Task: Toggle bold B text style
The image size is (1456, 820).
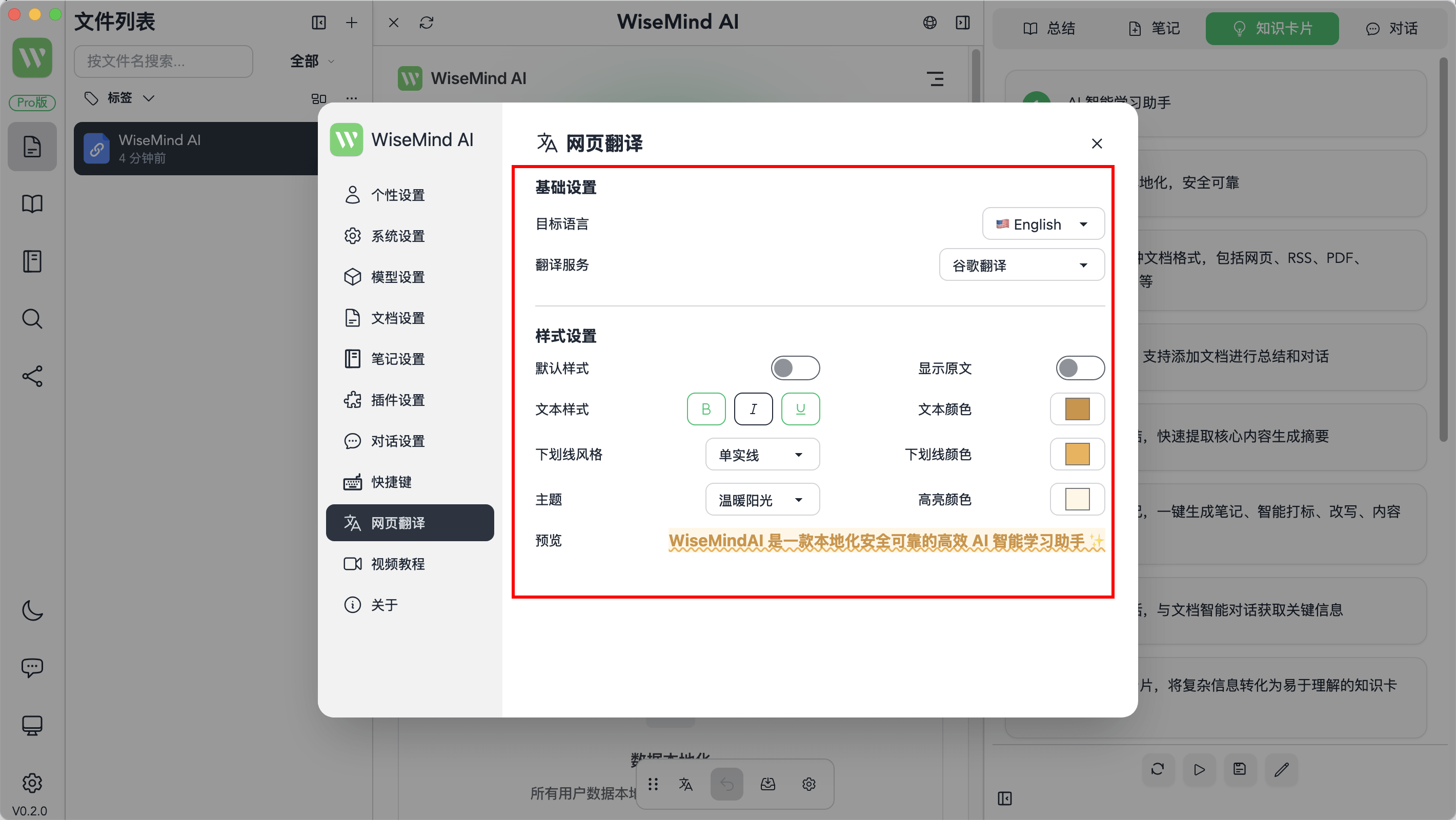Action: point(706,409)
